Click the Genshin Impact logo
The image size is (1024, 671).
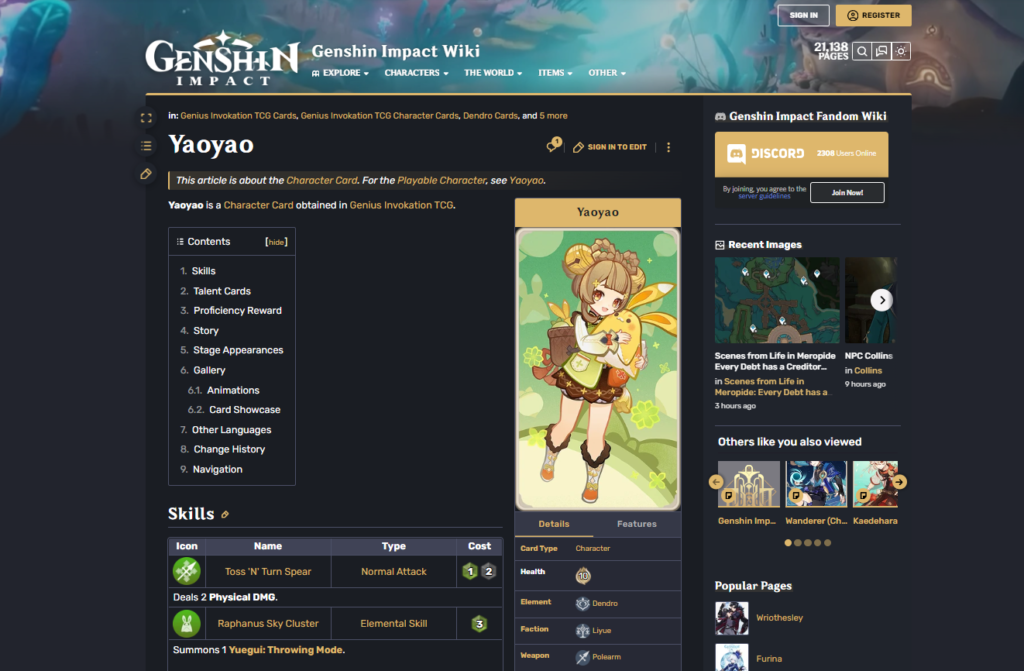(222, 59)
